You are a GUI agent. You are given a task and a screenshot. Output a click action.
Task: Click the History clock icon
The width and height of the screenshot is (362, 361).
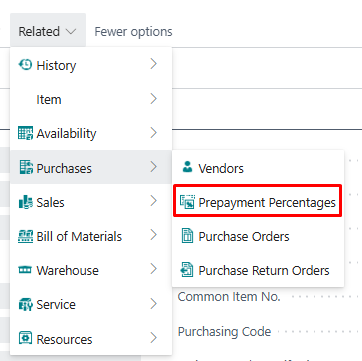(x=25, y=64)
